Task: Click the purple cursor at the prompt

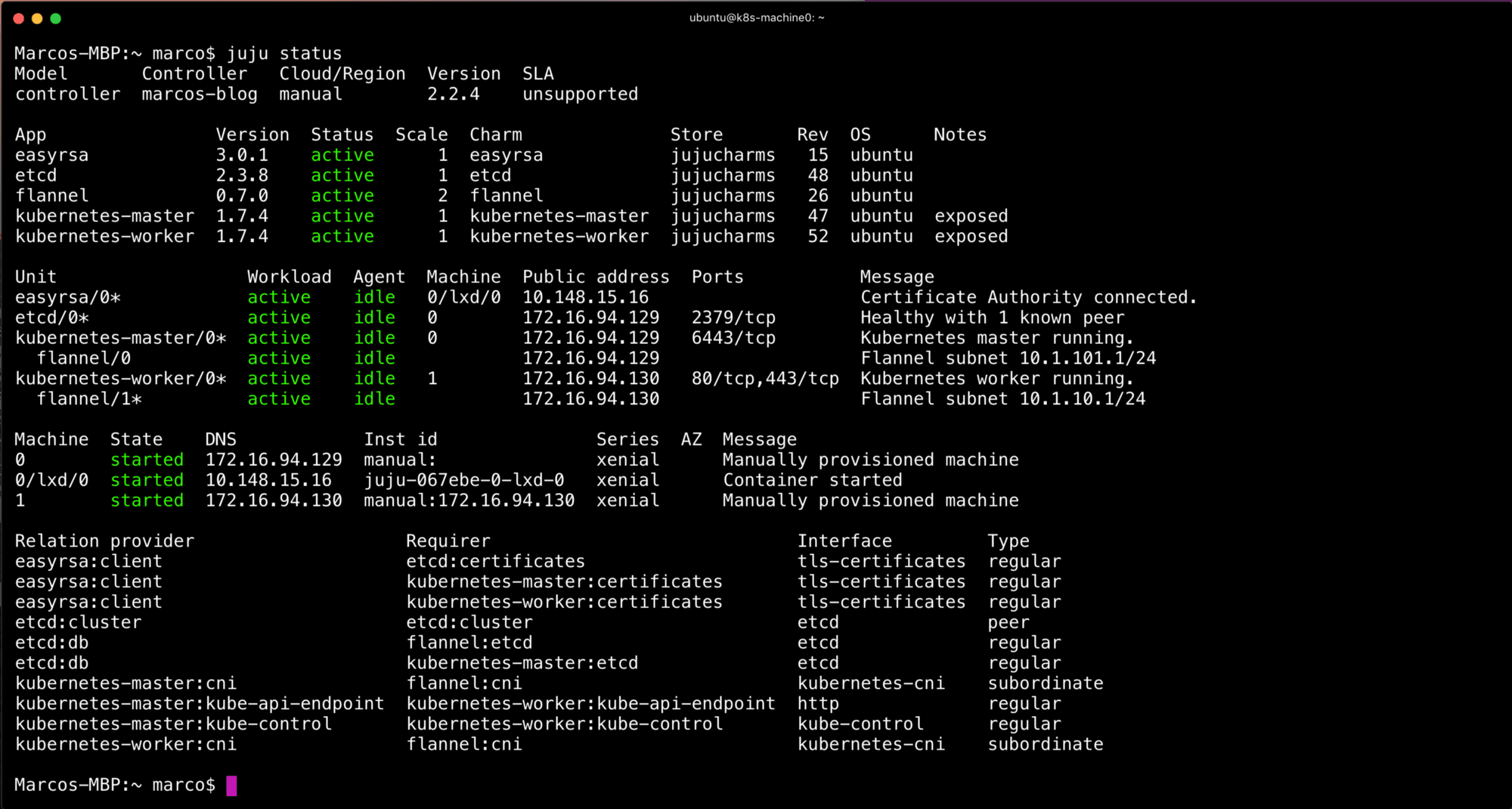Action: point(231,786)
